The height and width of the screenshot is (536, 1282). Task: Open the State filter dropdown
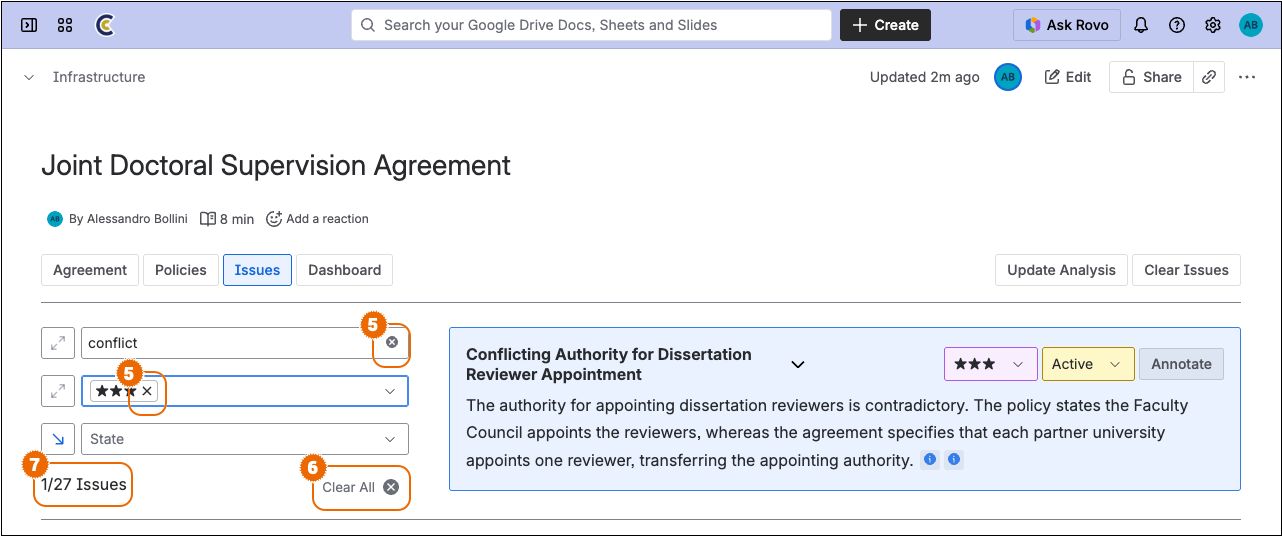pos(244,439)
